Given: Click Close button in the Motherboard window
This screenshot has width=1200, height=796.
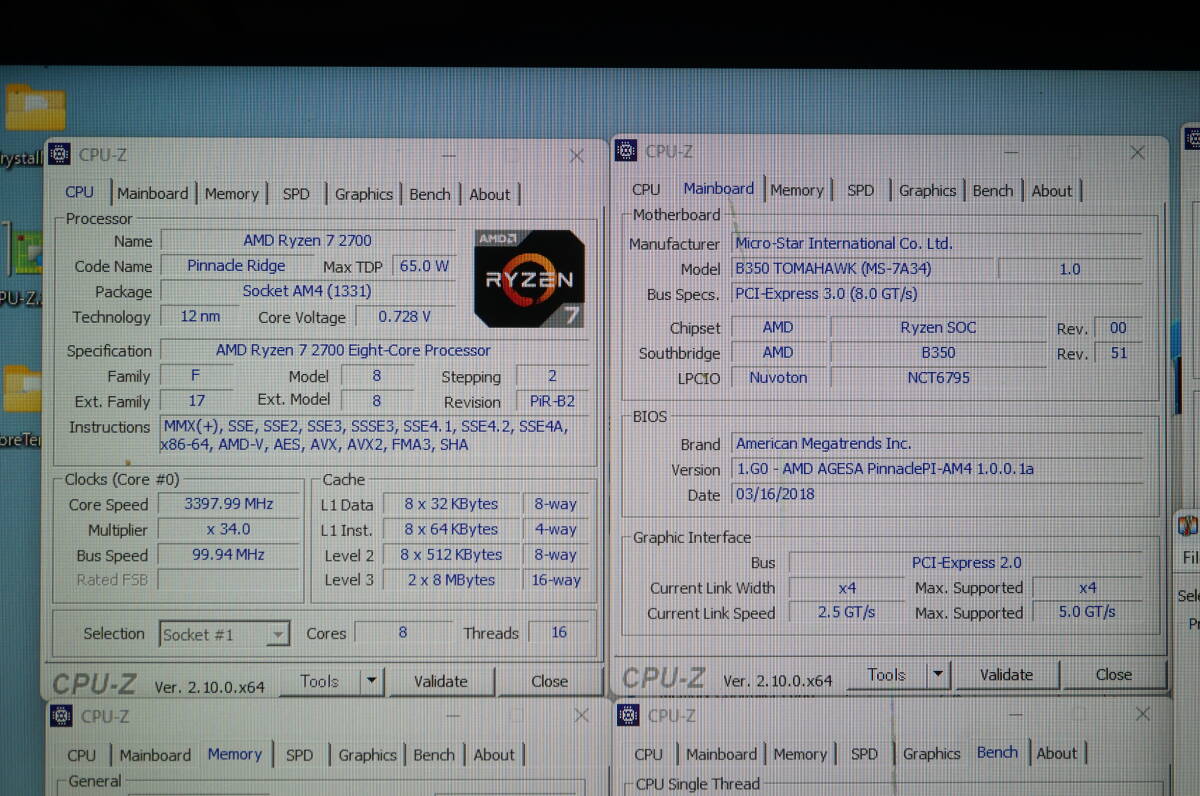Looking at the screenshot, I should pos(1114,675).
